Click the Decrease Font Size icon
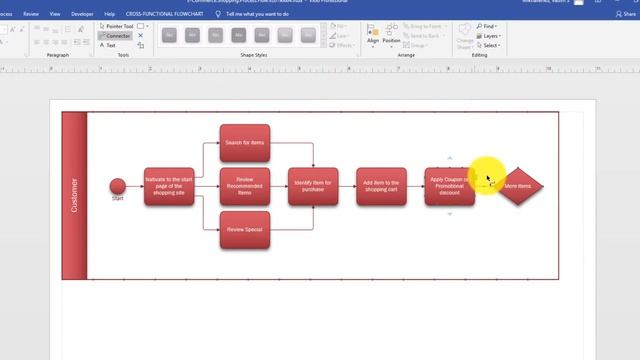The height and width of the screenshot is (360, 640). (x=22, y=29)
